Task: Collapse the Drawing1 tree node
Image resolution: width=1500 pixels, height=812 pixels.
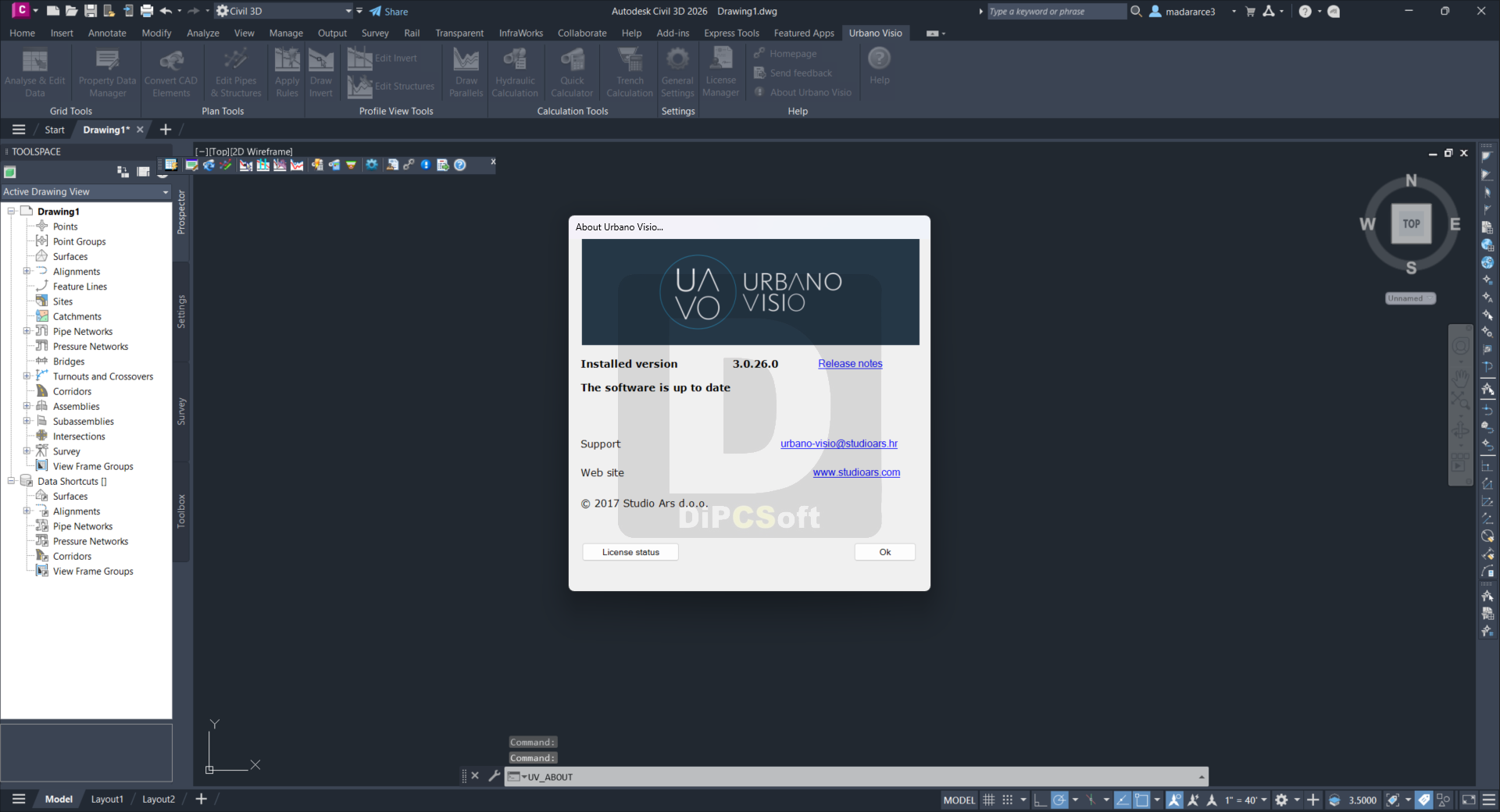Action: tap(11, 212)
